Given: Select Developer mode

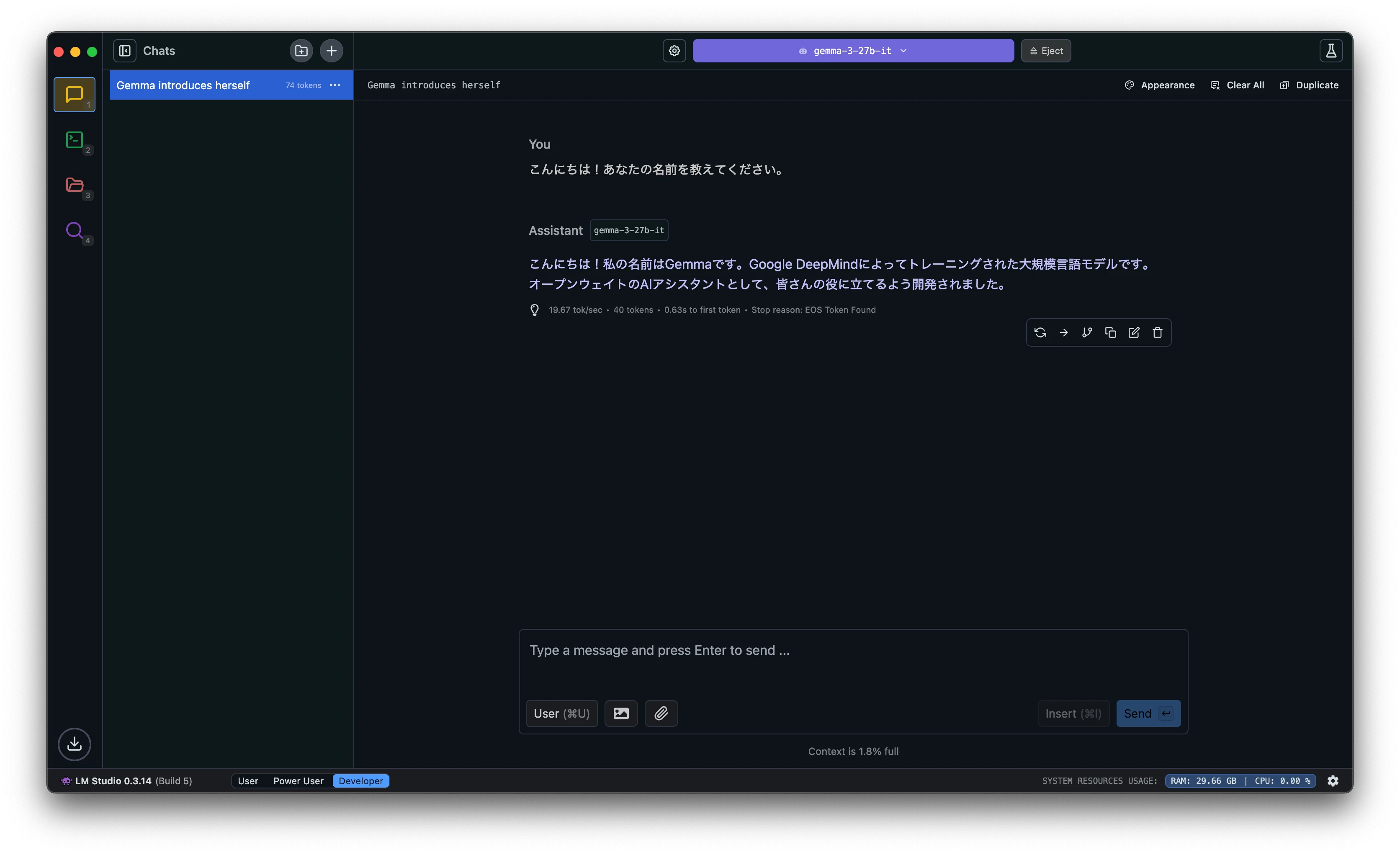Looking at the screenshot, I should (x=361, y=780).
